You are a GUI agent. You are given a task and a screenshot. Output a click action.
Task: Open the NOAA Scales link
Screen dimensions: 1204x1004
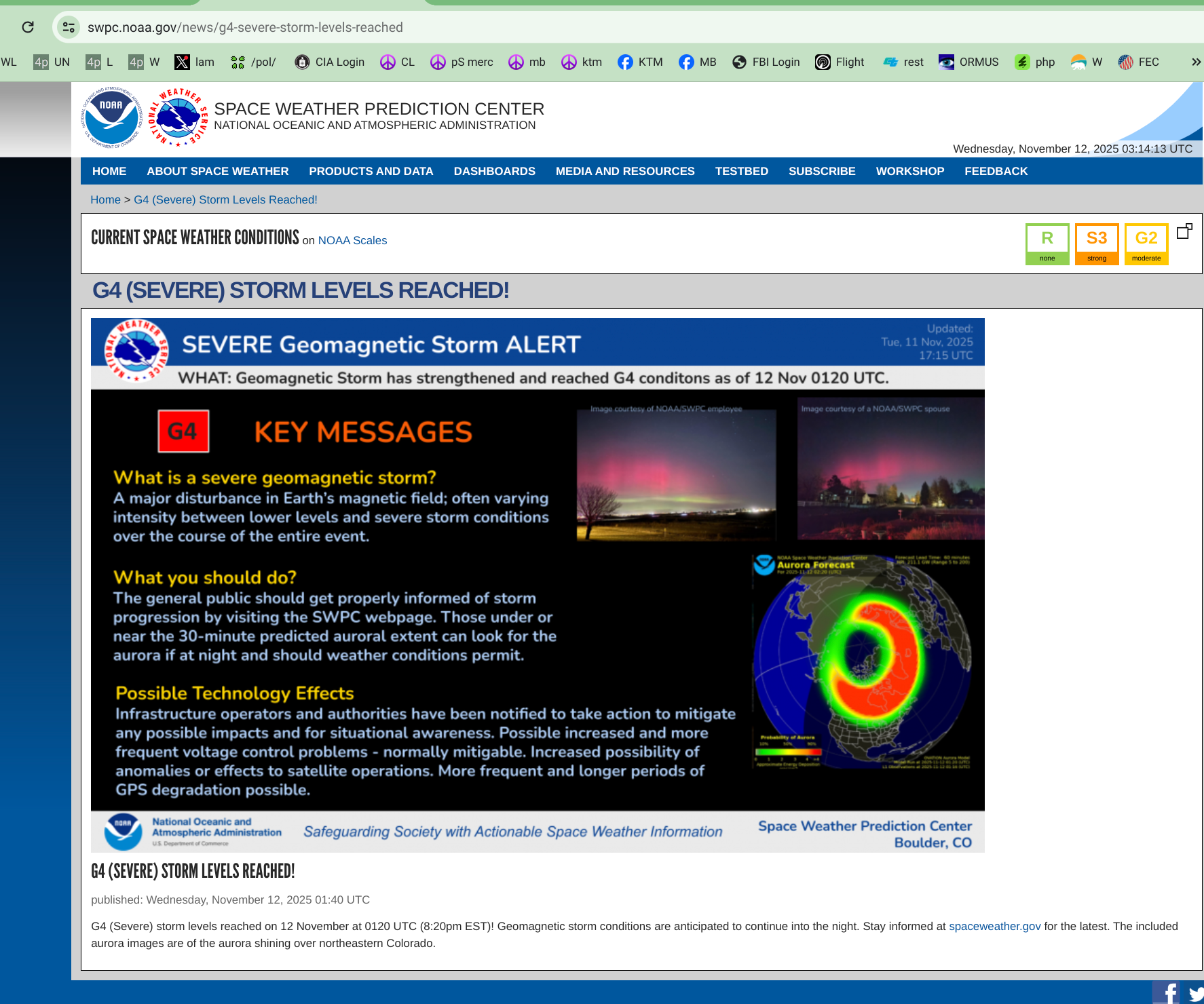click(x=352, y=241)
